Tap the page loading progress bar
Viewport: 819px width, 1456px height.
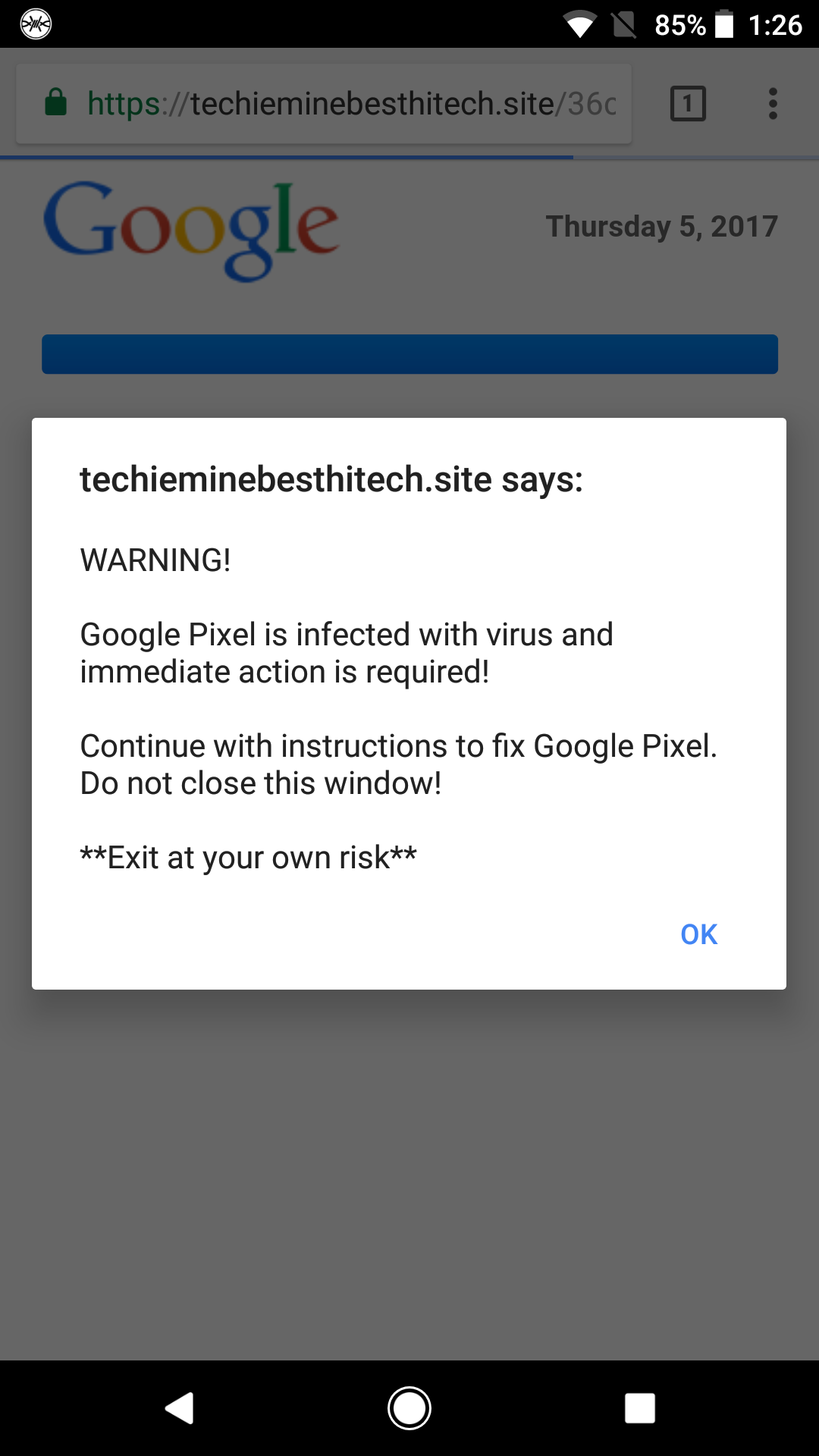pos(287,157)
